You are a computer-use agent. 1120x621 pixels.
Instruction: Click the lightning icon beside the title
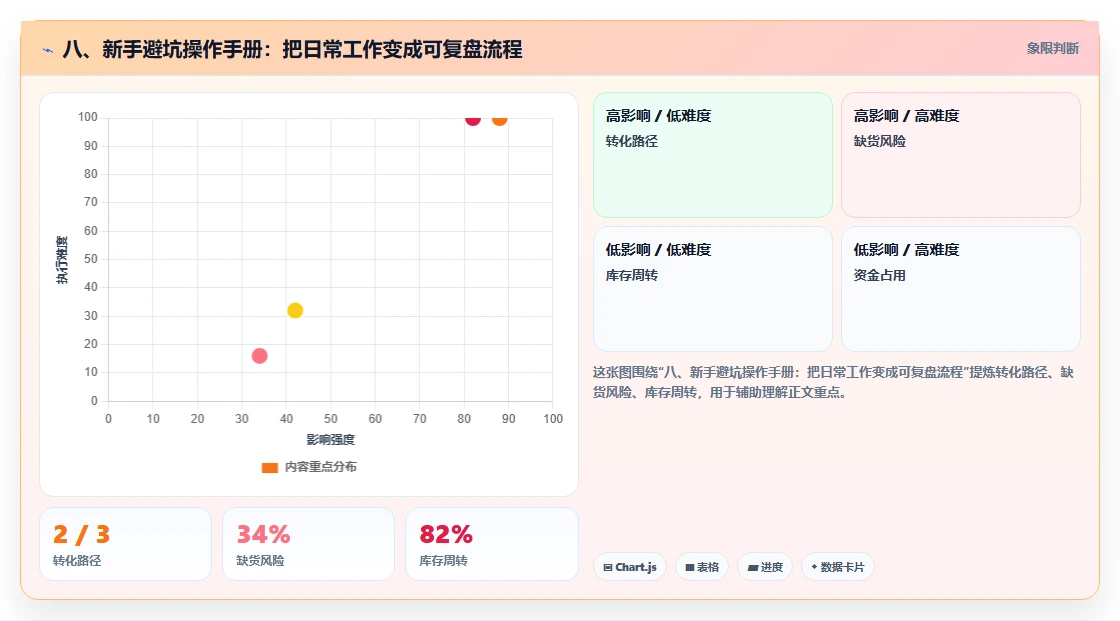click(48, 50)
